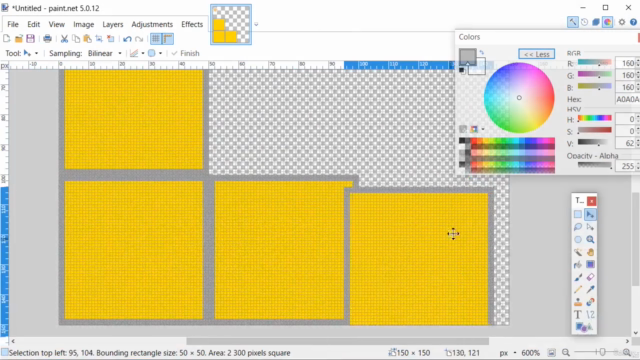Open the Help question mark icon
Screen dimensions: 640x360
point(633,22)
